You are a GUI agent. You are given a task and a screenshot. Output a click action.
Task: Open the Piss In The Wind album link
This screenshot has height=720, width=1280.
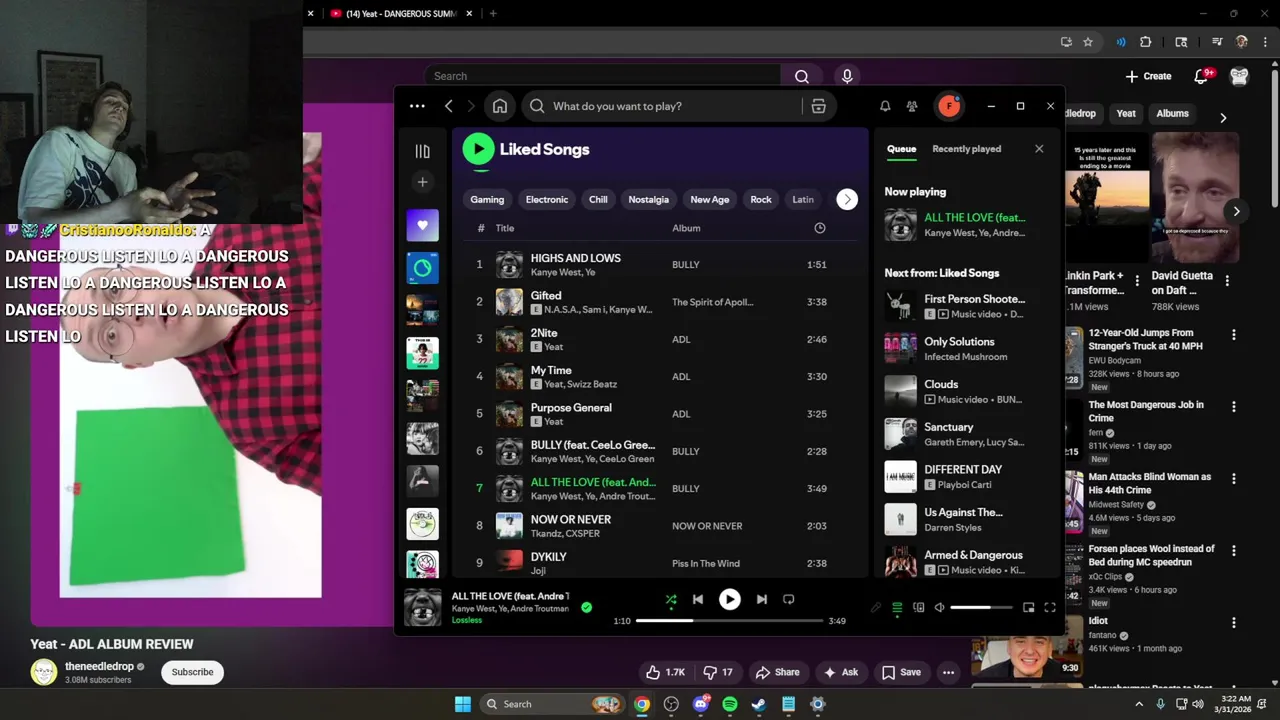coord(706,564)
